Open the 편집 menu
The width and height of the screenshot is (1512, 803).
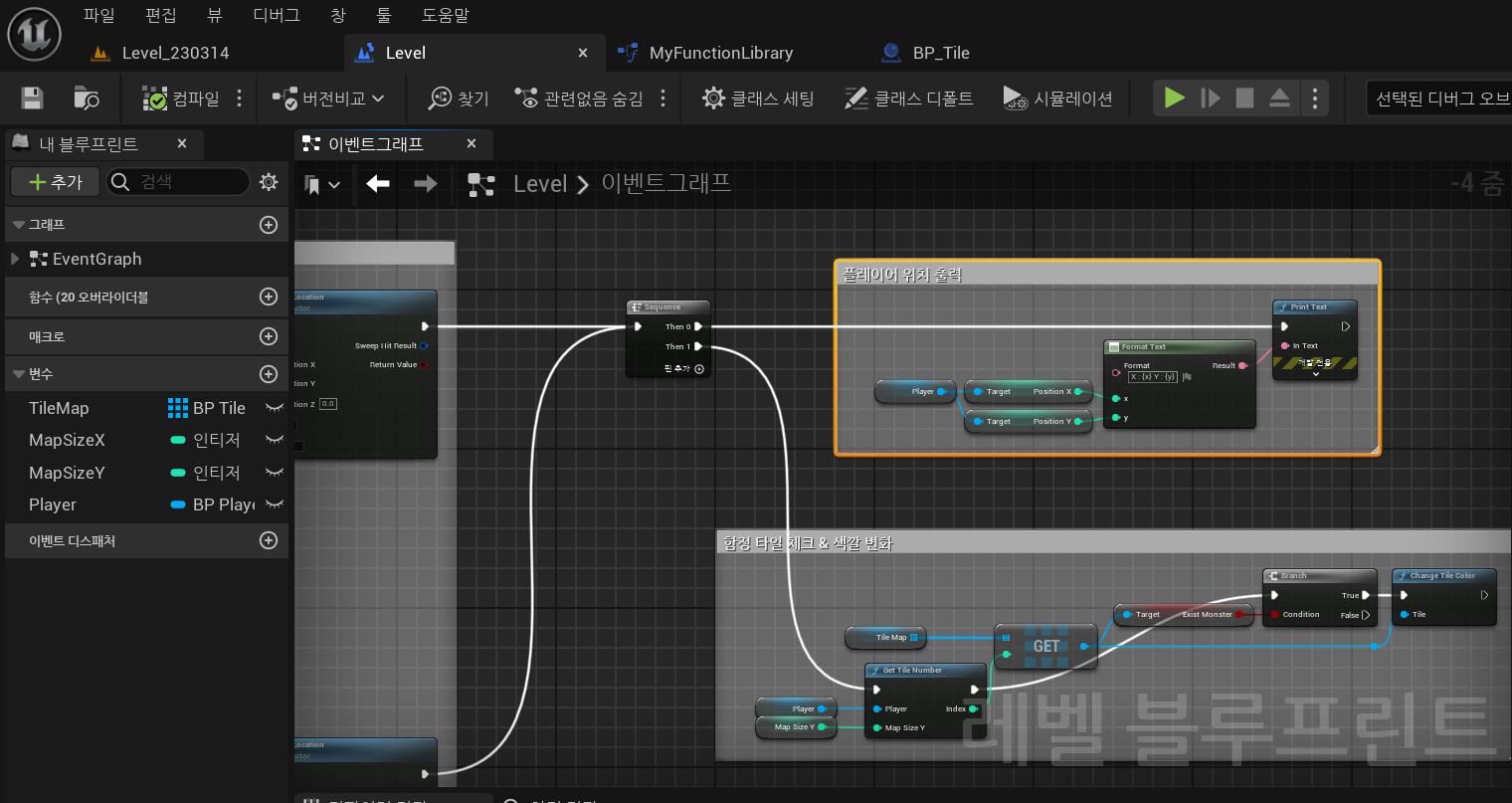click(160, 16)
